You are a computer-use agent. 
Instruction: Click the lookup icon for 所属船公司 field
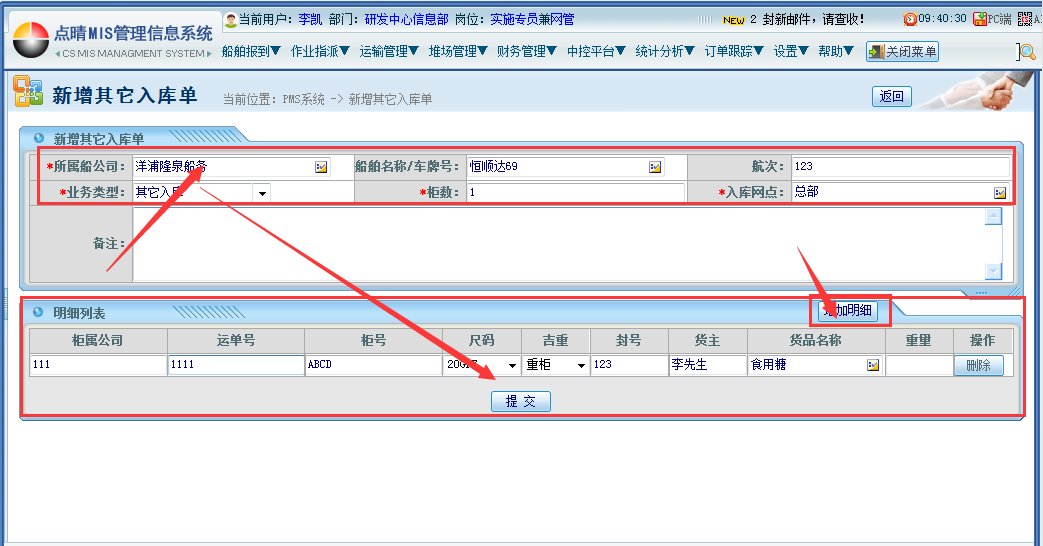coord(321,167)
